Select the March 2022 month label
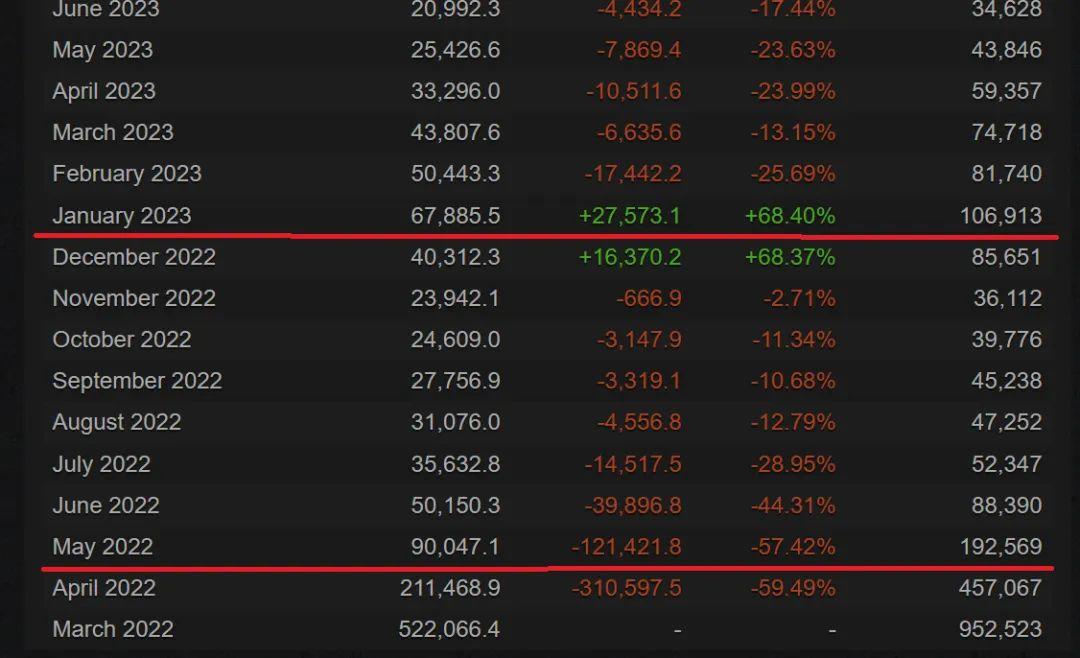This screenshot has height=658, width=1080. coord(113,629)
